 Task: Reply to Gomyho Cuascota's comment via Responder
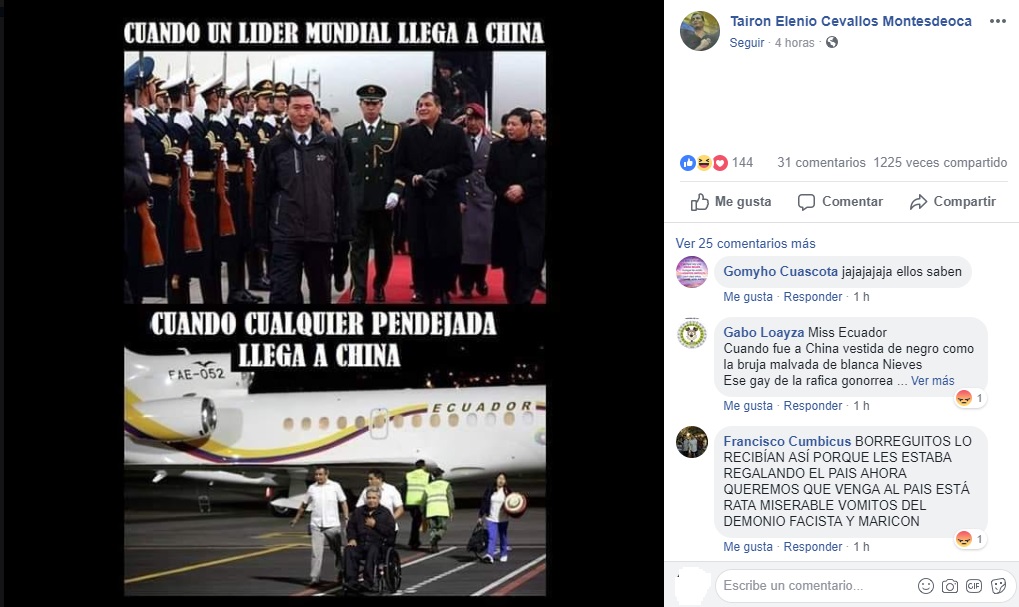(812, 296)
